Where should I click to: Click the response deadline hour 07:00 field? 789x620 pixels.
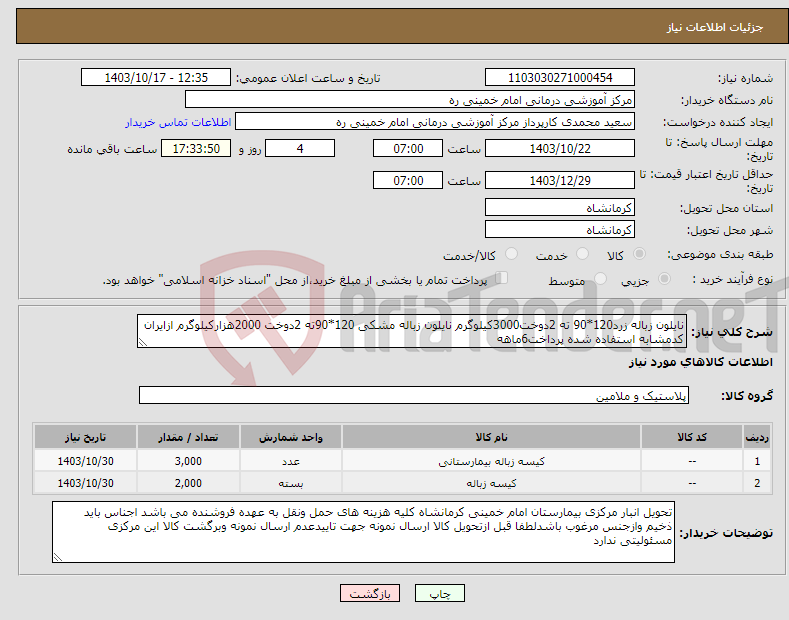(x=408, y=148)
